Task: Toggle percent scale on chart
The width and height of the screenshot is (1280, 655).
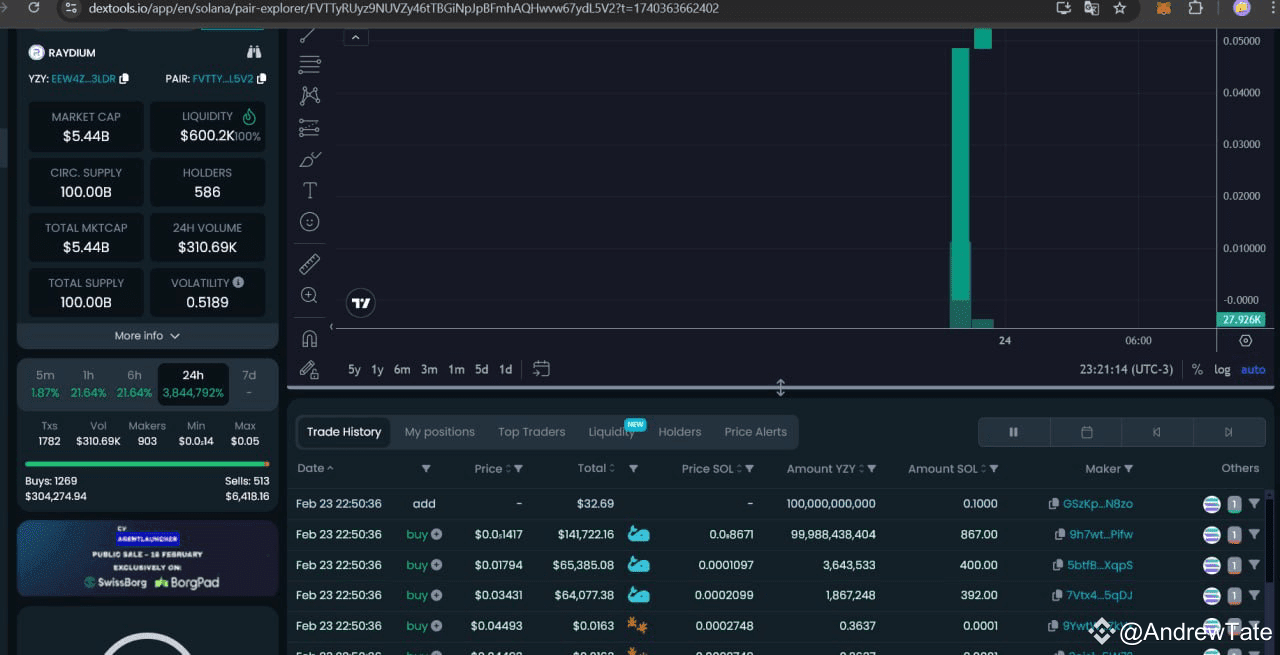Action: click(x=1197, y=369)
